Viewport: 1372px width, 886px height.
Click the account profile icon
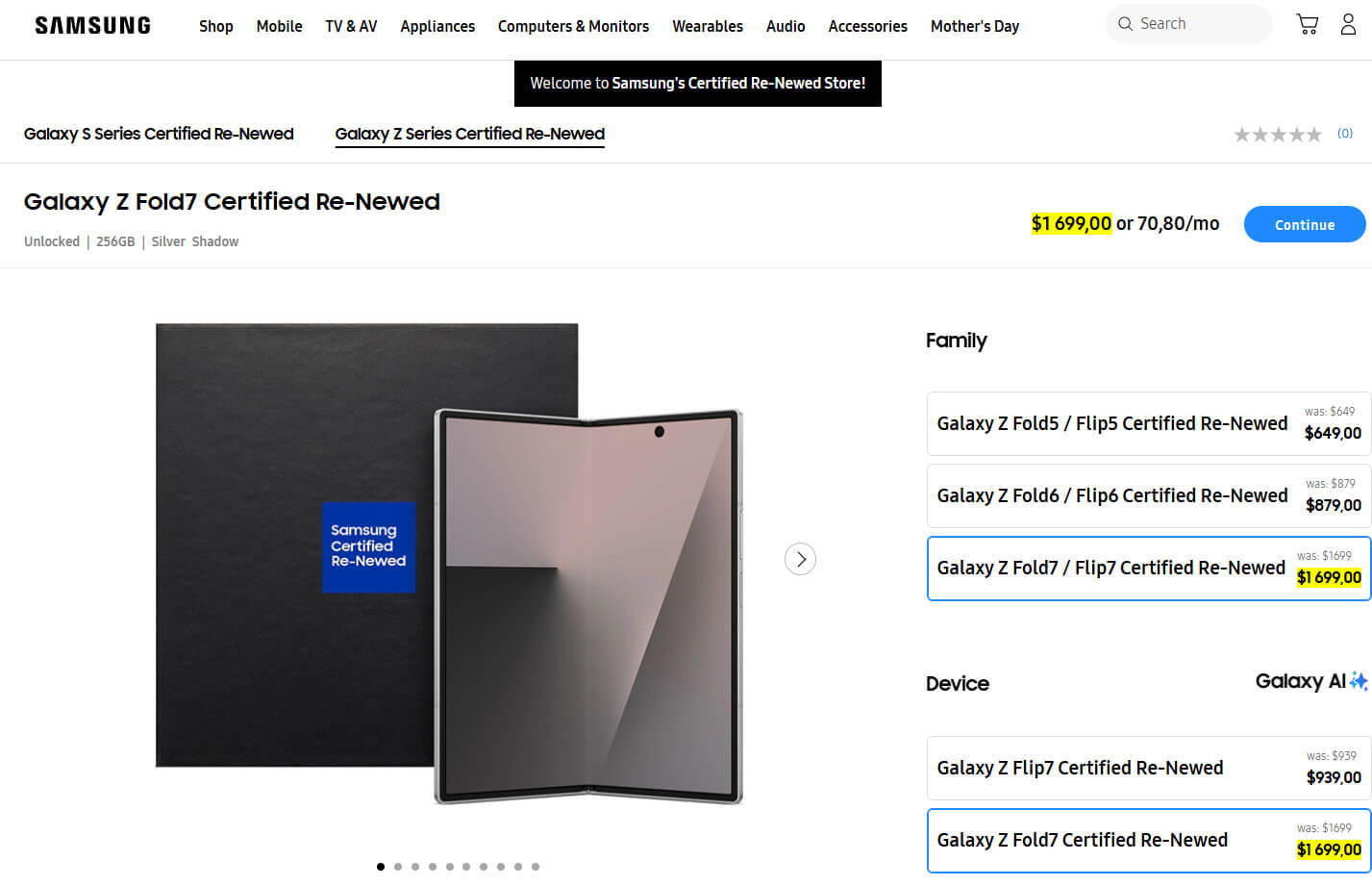(x=1348, y=23)
